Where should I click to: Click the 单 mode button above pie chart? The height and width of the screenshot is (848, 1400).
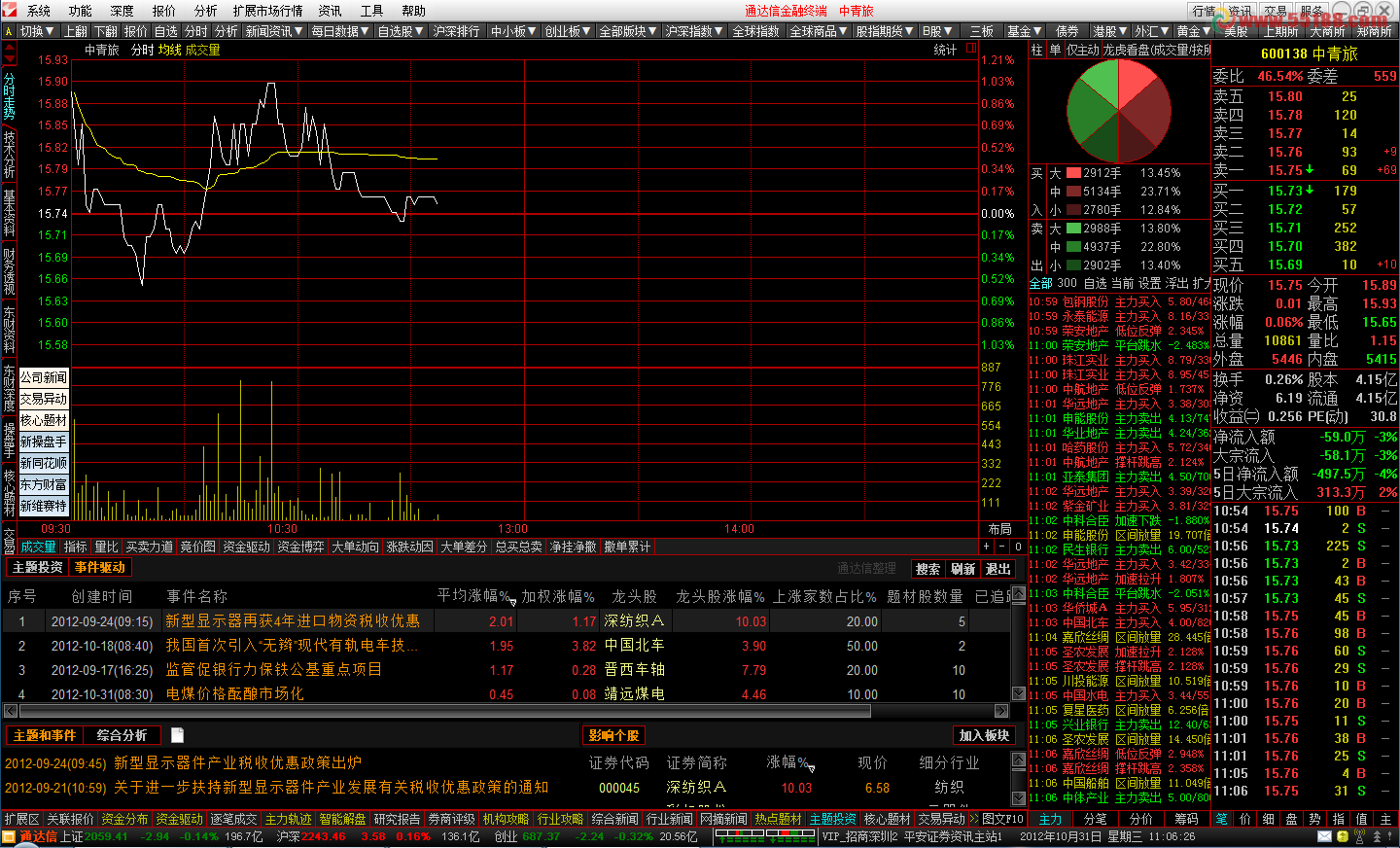[1055, 50]
